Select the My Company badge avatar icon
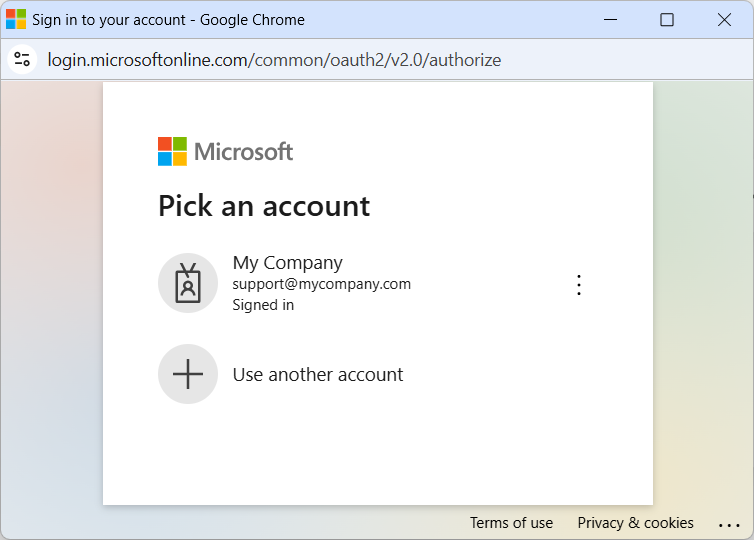754x540 pixels. 188,283
